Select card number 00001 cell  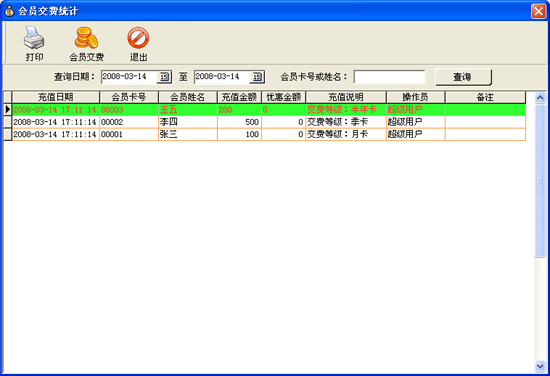[x=129, y=134]
